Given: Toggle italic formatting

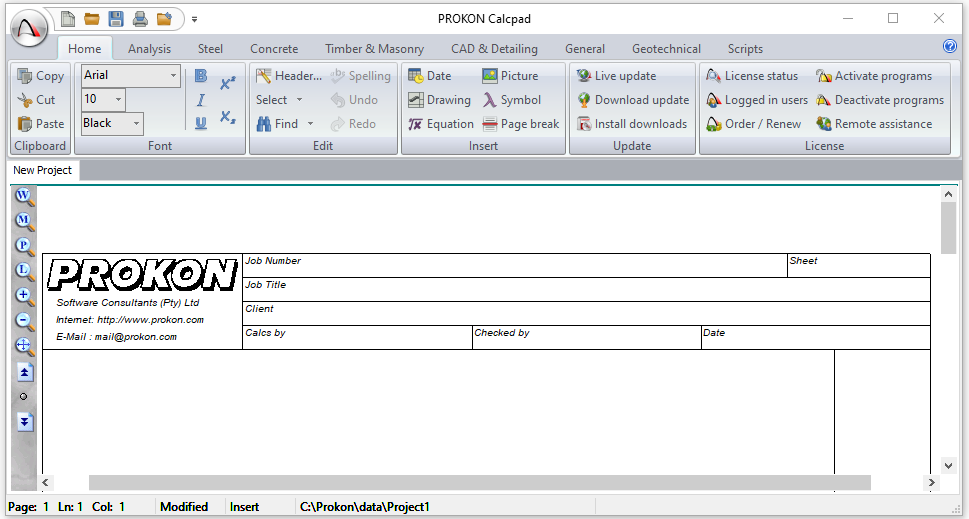Looking at the screenshot, I should pyautogui.click(x=201, y=99).
